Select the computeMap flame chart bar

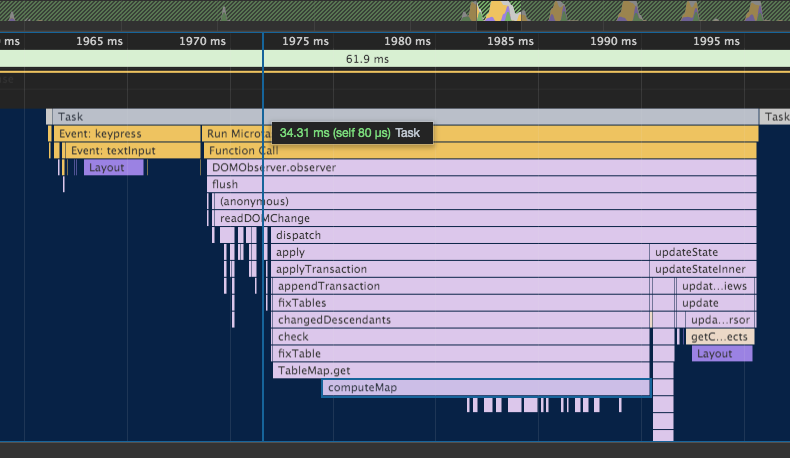click(486, 387)
